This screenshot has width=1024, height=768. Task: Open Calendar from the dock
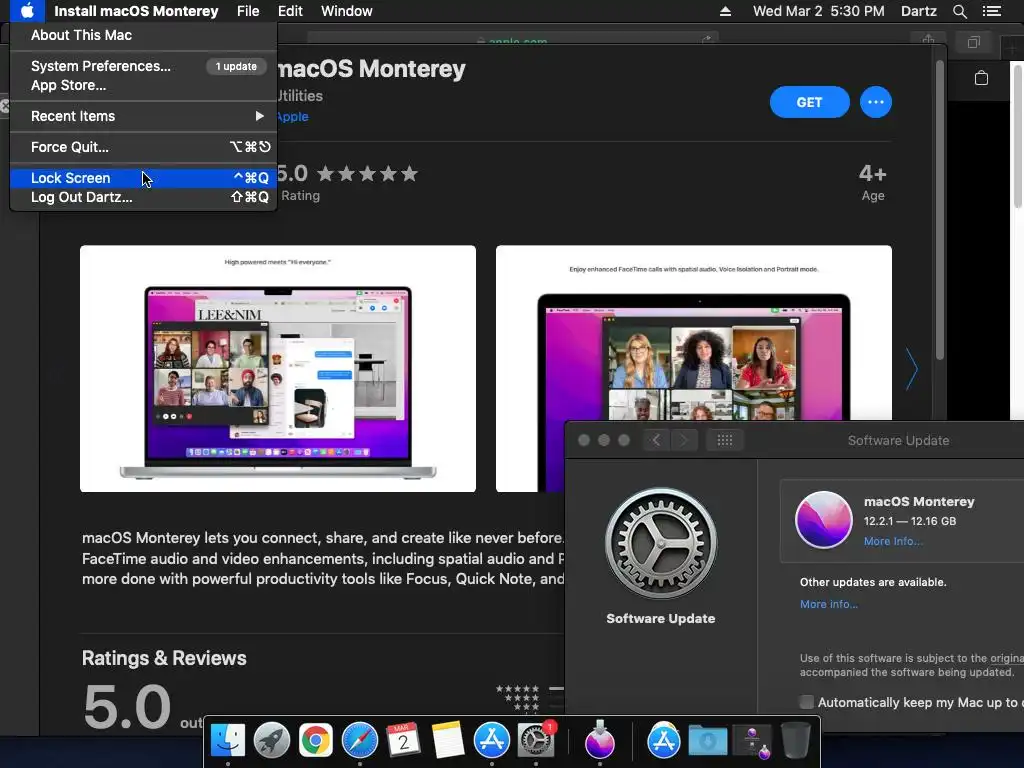pos(403,740)
